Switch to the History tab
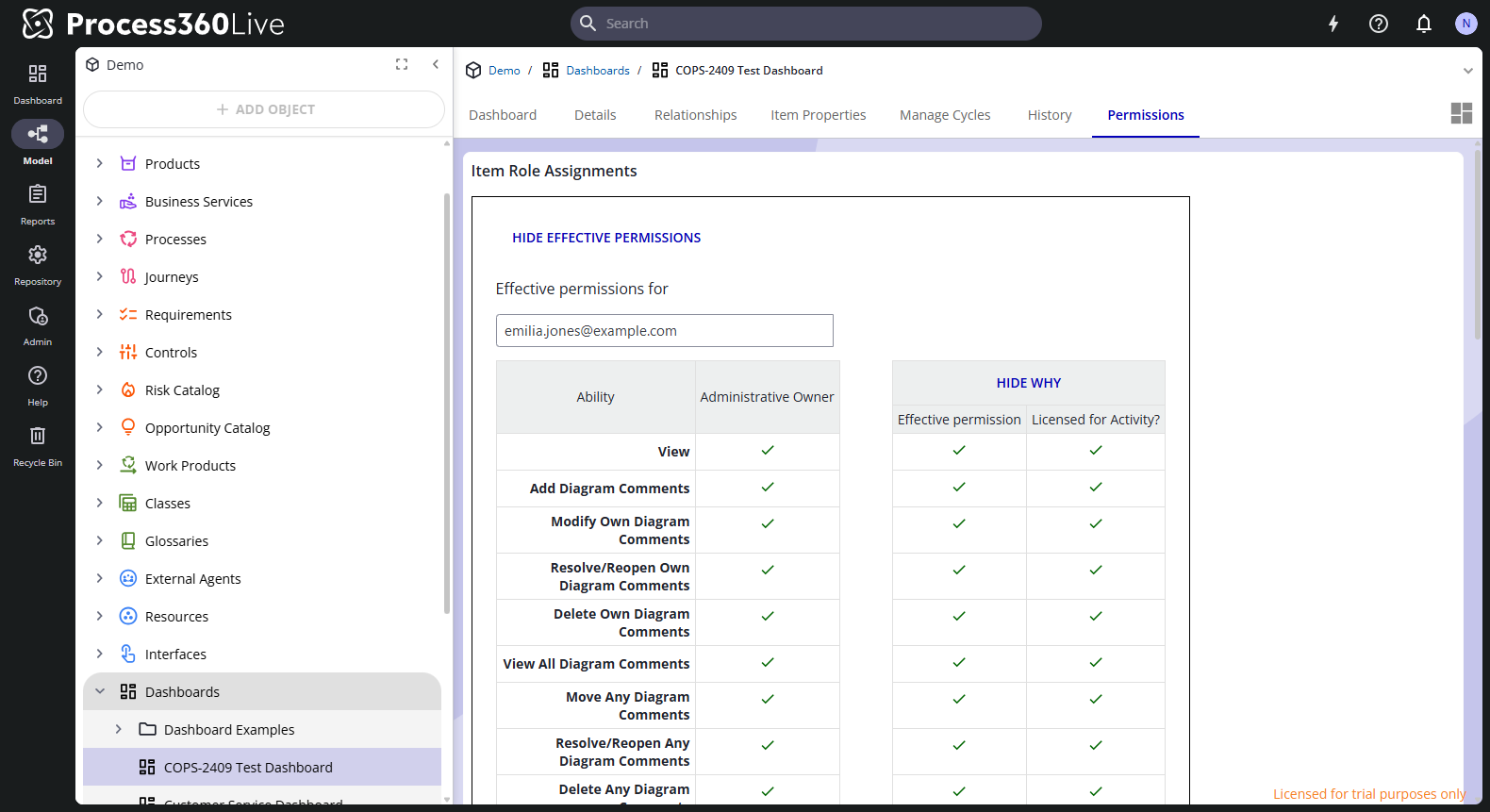 click(x=1050, y=115)
